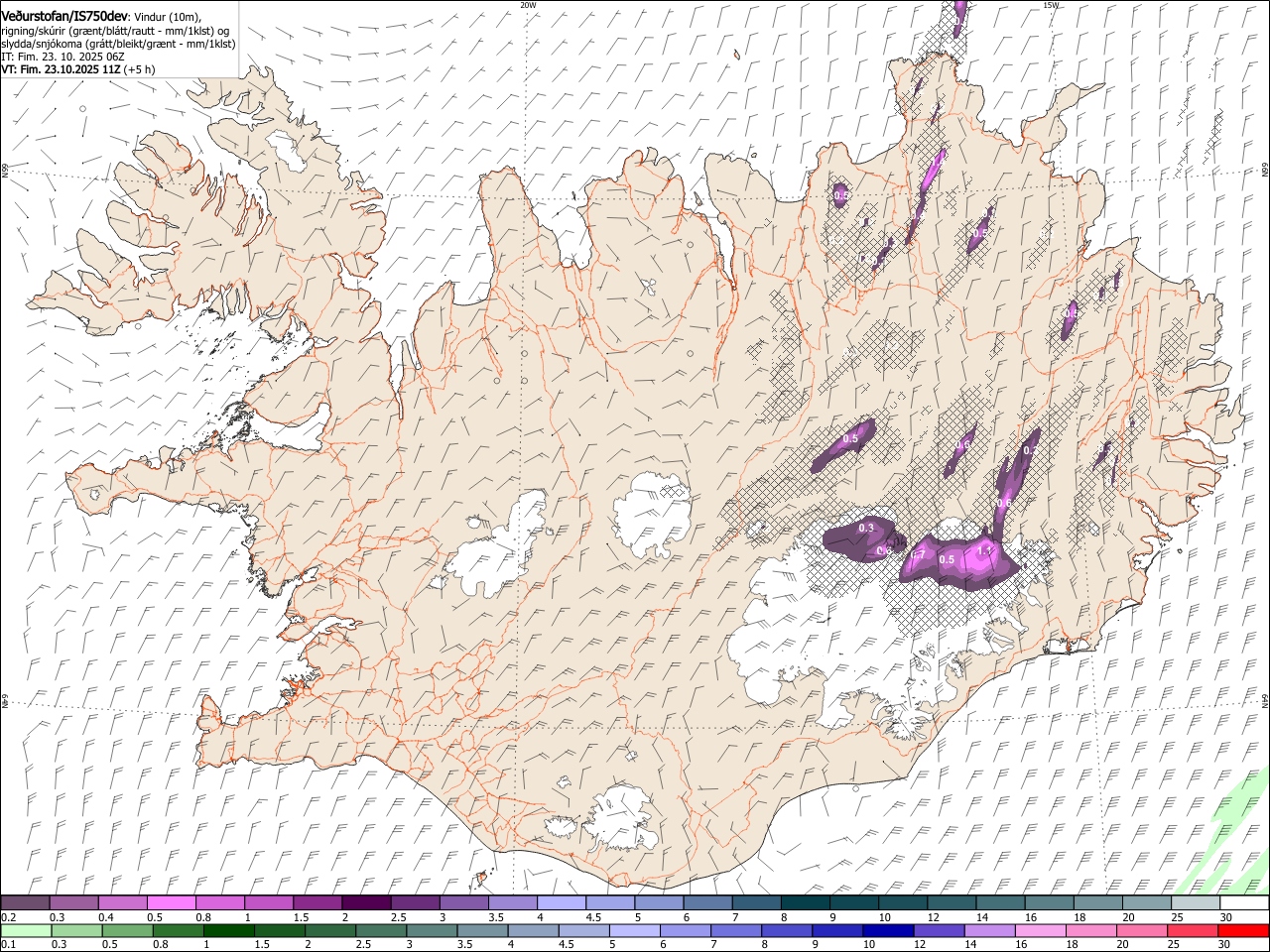Image resolution: width=1270 pixels, height=952 pixels.
Task: Click the deep navy blue 10 rain legend swatch
Action: pyautogui.click(x=887, y=930)
